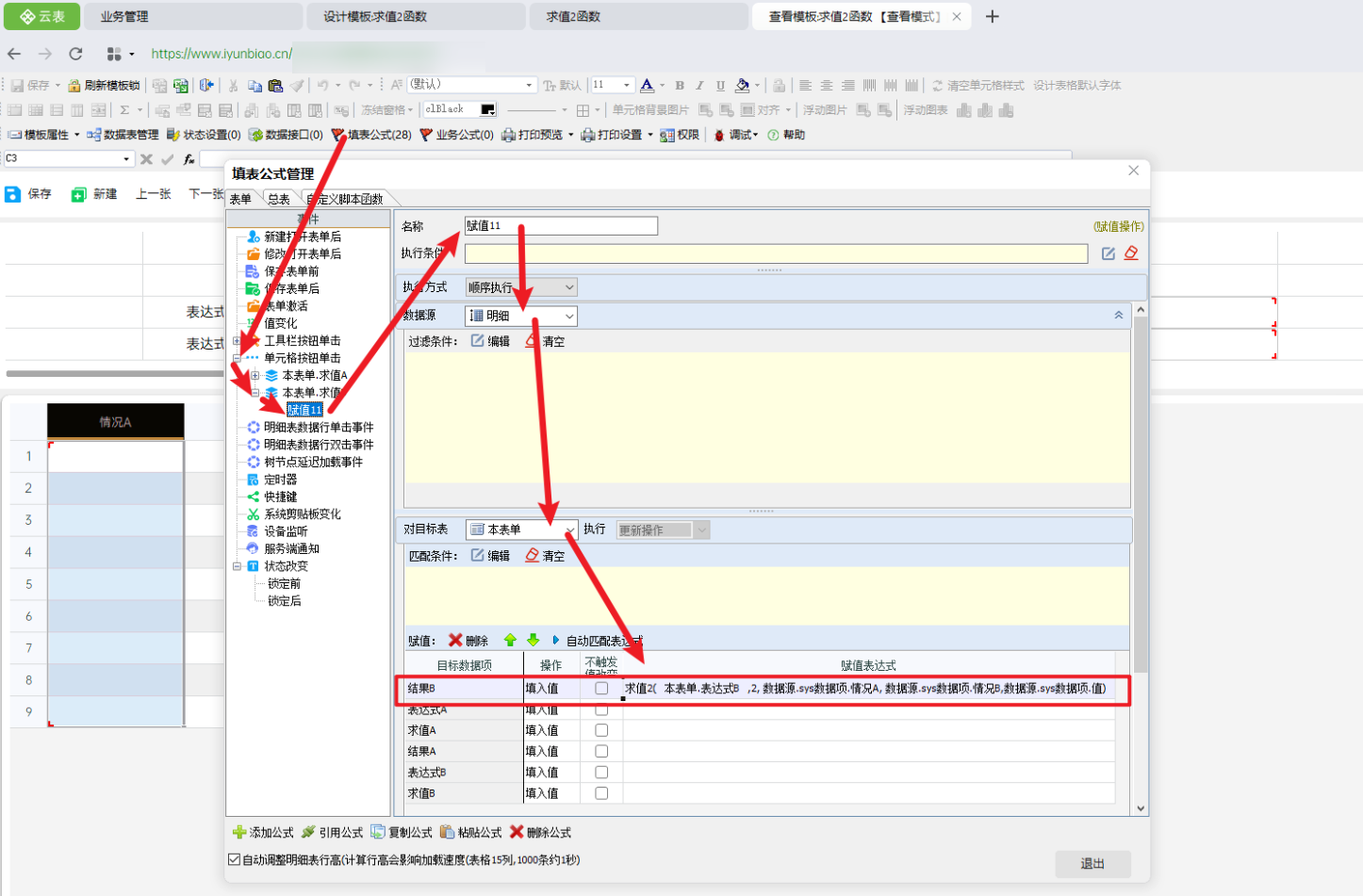Switch to the 业务管理 browser tab
Screen dimensions: 1363x896
click(x=192, y=16)
